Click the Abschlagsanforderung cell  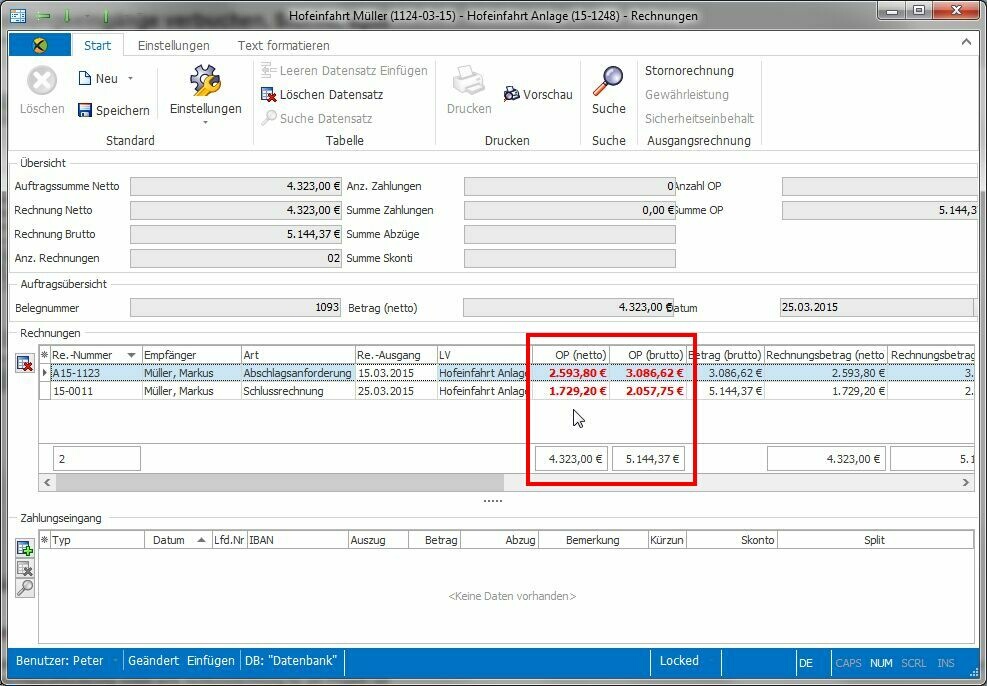(298, 373)
